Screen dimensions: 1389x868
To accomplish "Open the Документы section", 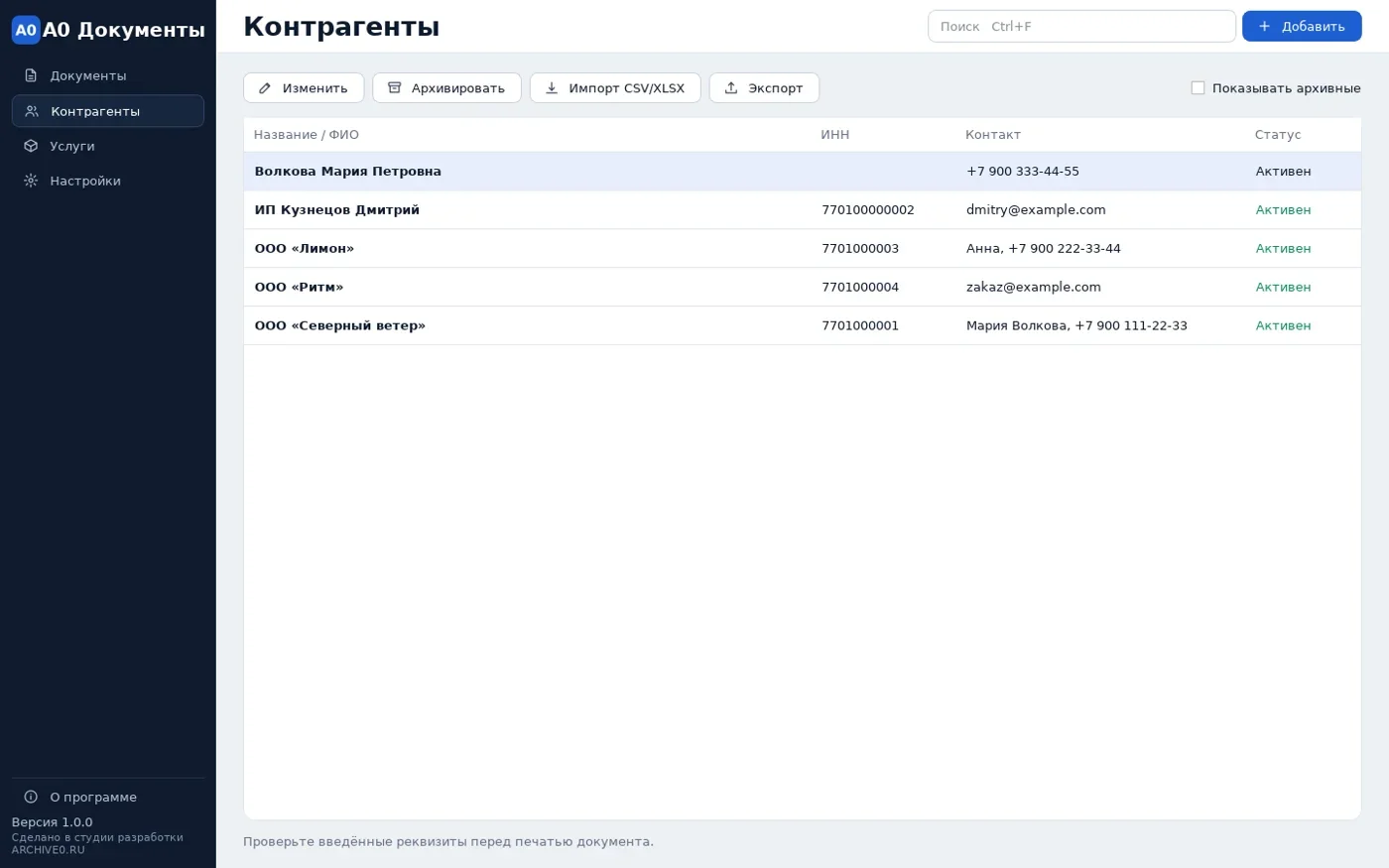I will 108,75.
